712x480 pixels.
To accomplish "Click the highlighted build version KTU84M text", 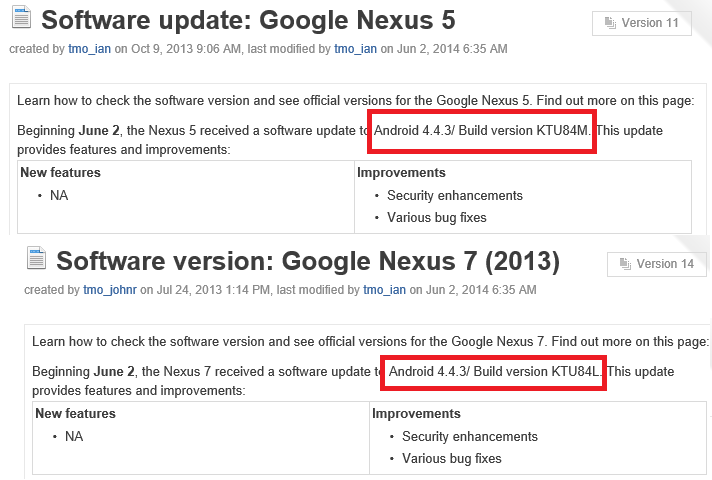I will [x=482, y=131].
